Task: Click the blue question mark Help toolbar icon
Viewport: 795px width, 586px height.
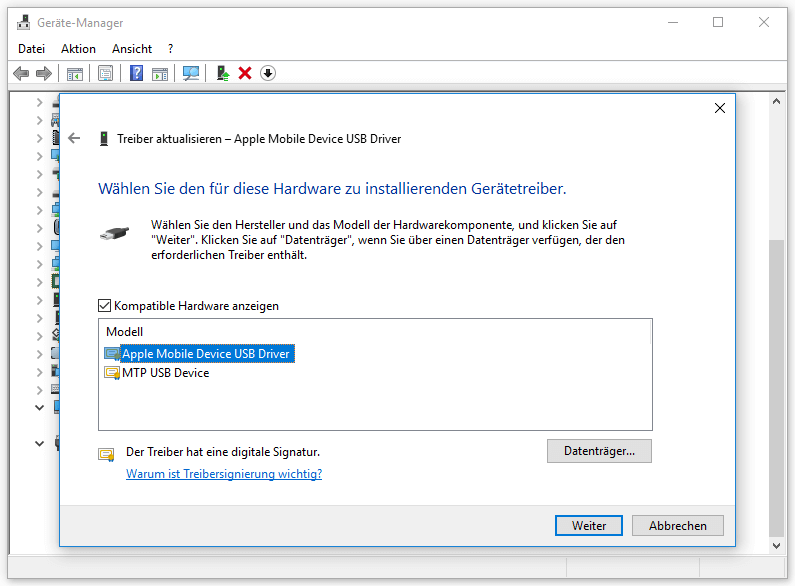Action: (x=136, y=74)
